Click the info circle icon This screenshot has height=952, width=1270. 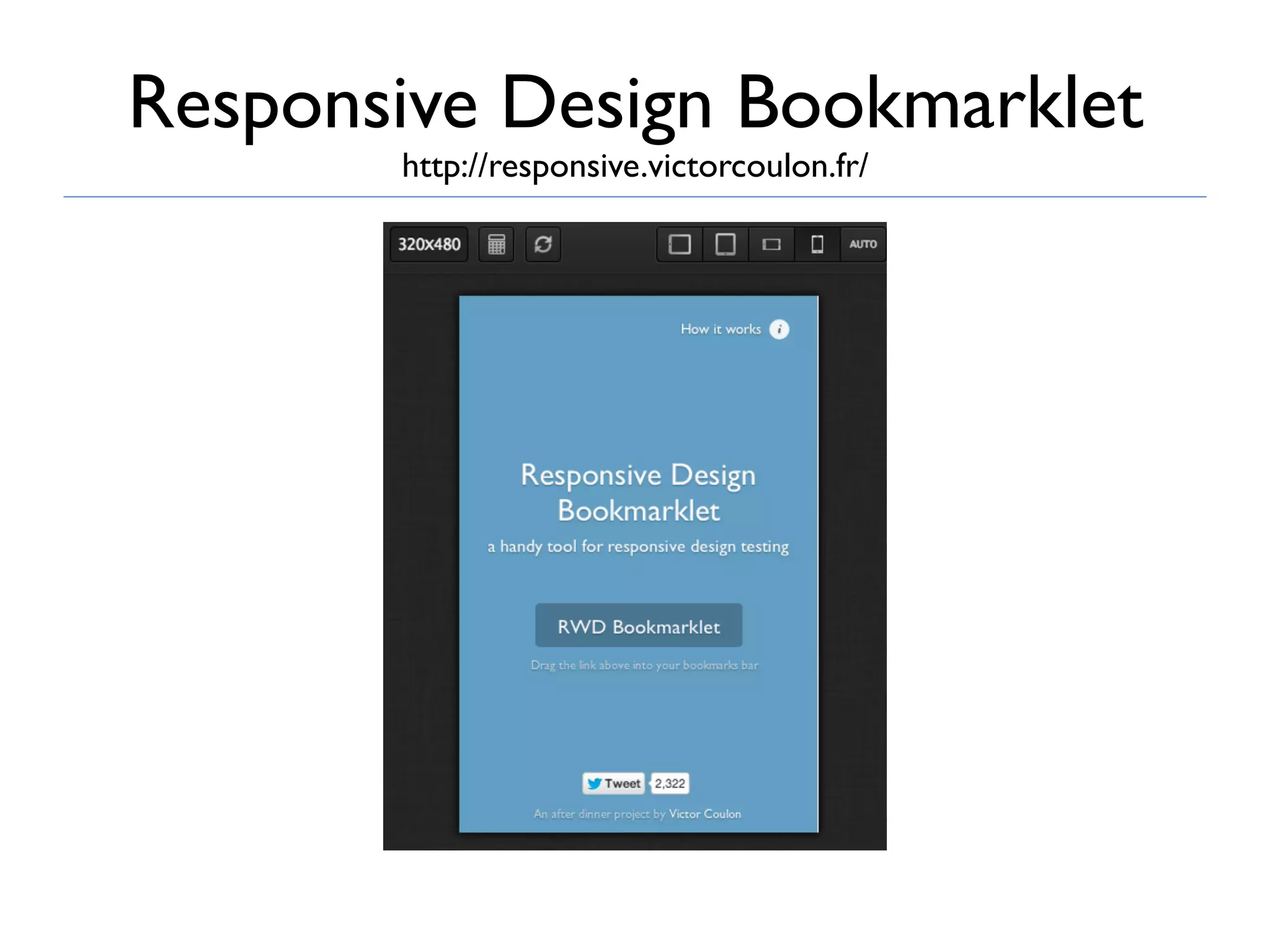point(779,329)
